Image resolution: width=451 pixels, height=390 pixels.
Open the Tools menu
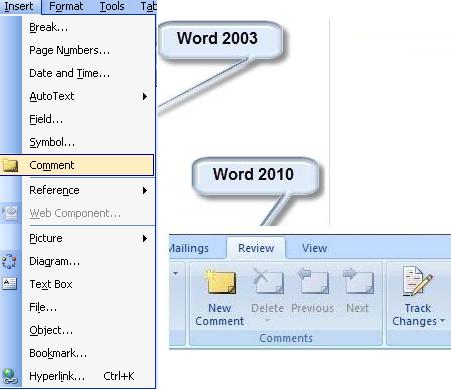[x=112, y=6]
